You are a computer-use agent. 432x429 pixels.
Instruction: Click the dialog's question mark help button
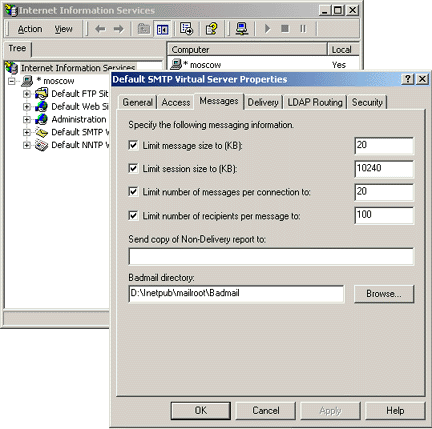(408, 79)
